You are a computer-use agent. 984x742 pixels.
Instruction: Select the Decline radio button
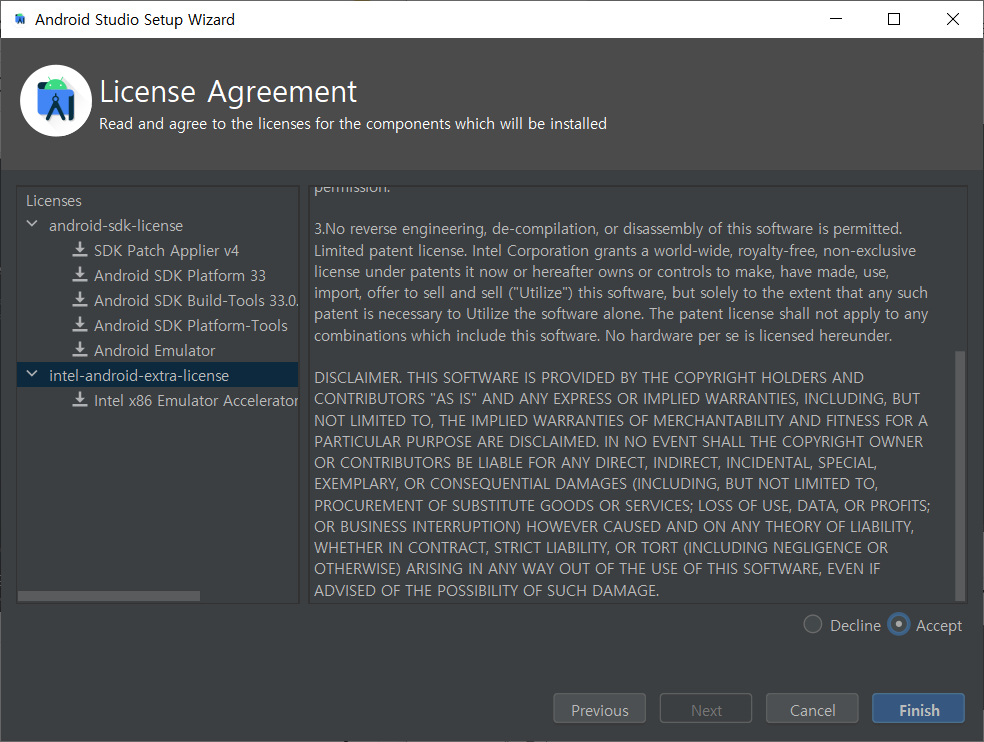tap(813, 625)
